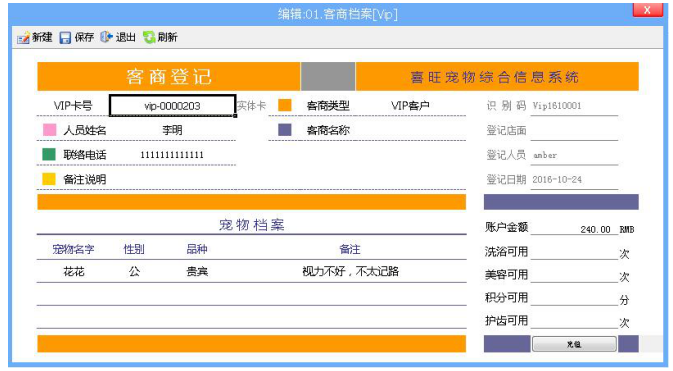The height and width of the screenshot is (371, 673).
Task: Click the purple square beside 客商名称
Action: pyautogui.click(x=285, y=130)
